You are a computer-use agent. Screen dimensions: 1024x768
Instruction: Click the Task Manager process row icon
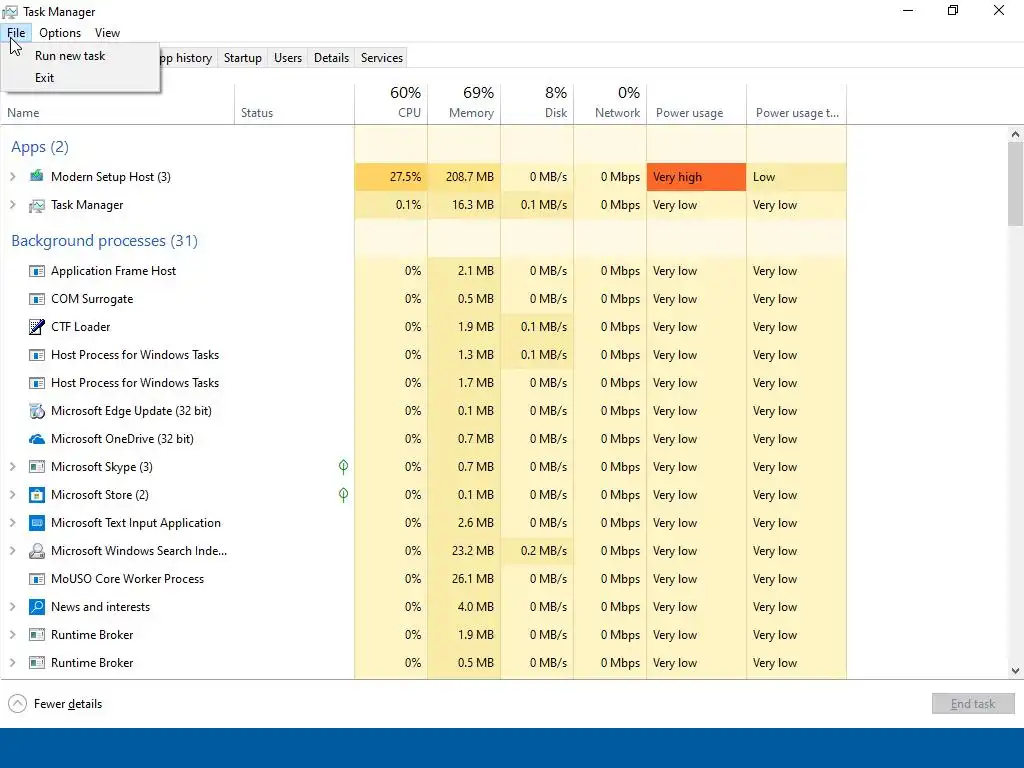click(x=37, y=205)
